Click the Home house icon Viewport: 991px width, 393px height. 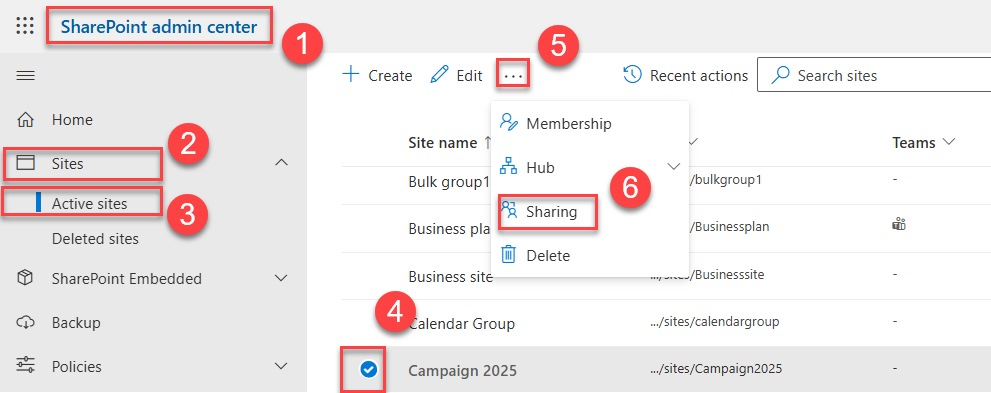25,119
